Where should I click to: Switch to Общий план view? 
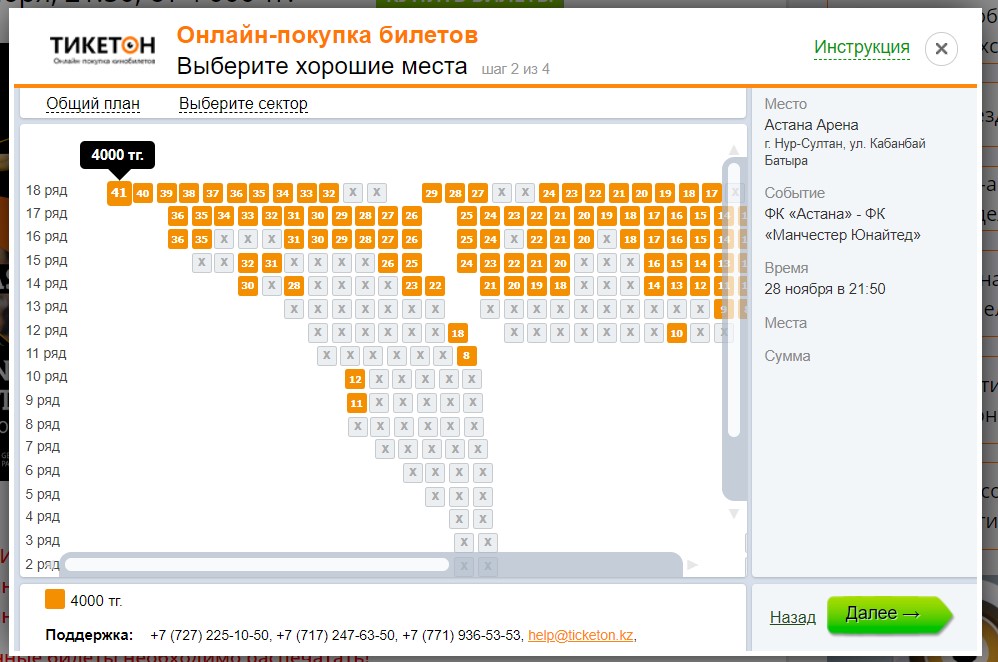pyautogui.click(x=93, y=104)
